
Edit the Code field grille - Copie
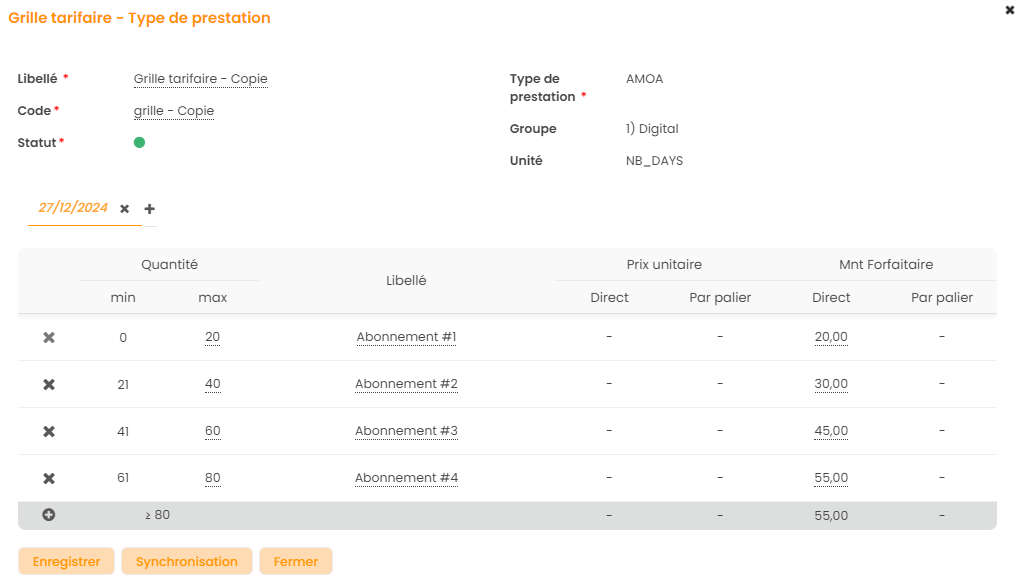point(174,111)
